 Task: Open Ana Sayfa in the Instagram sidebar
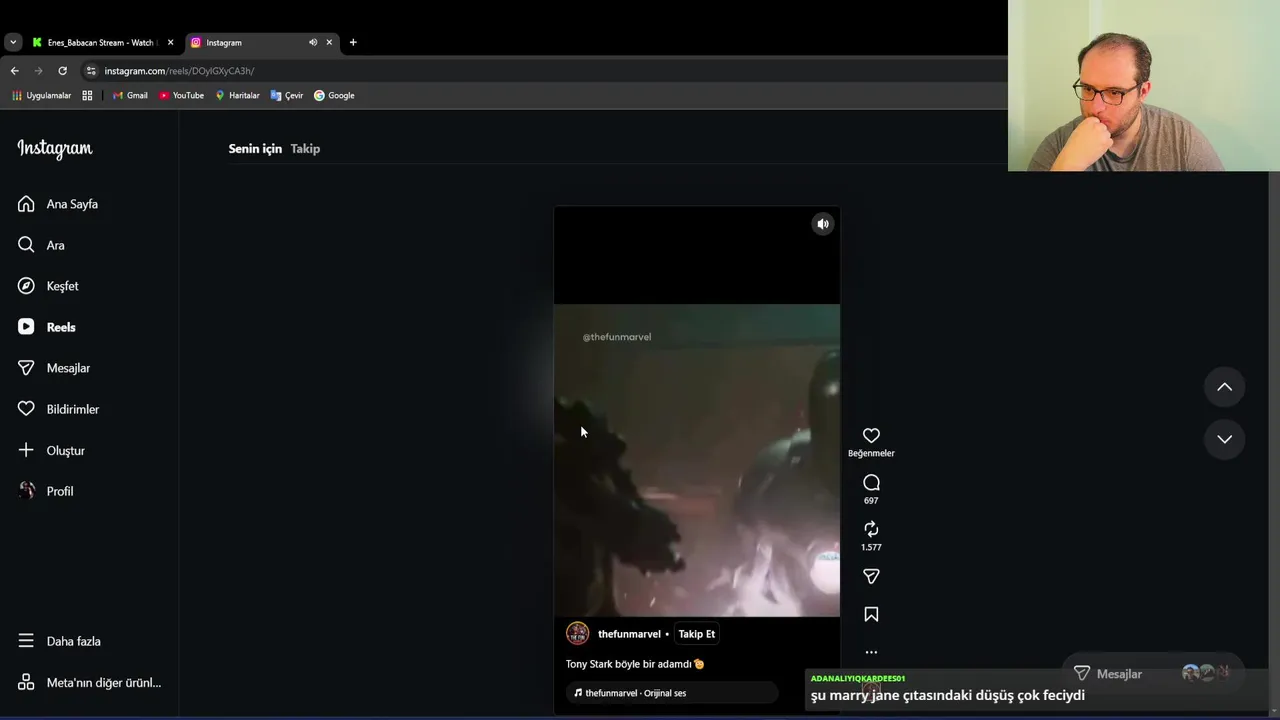point(58,204)
